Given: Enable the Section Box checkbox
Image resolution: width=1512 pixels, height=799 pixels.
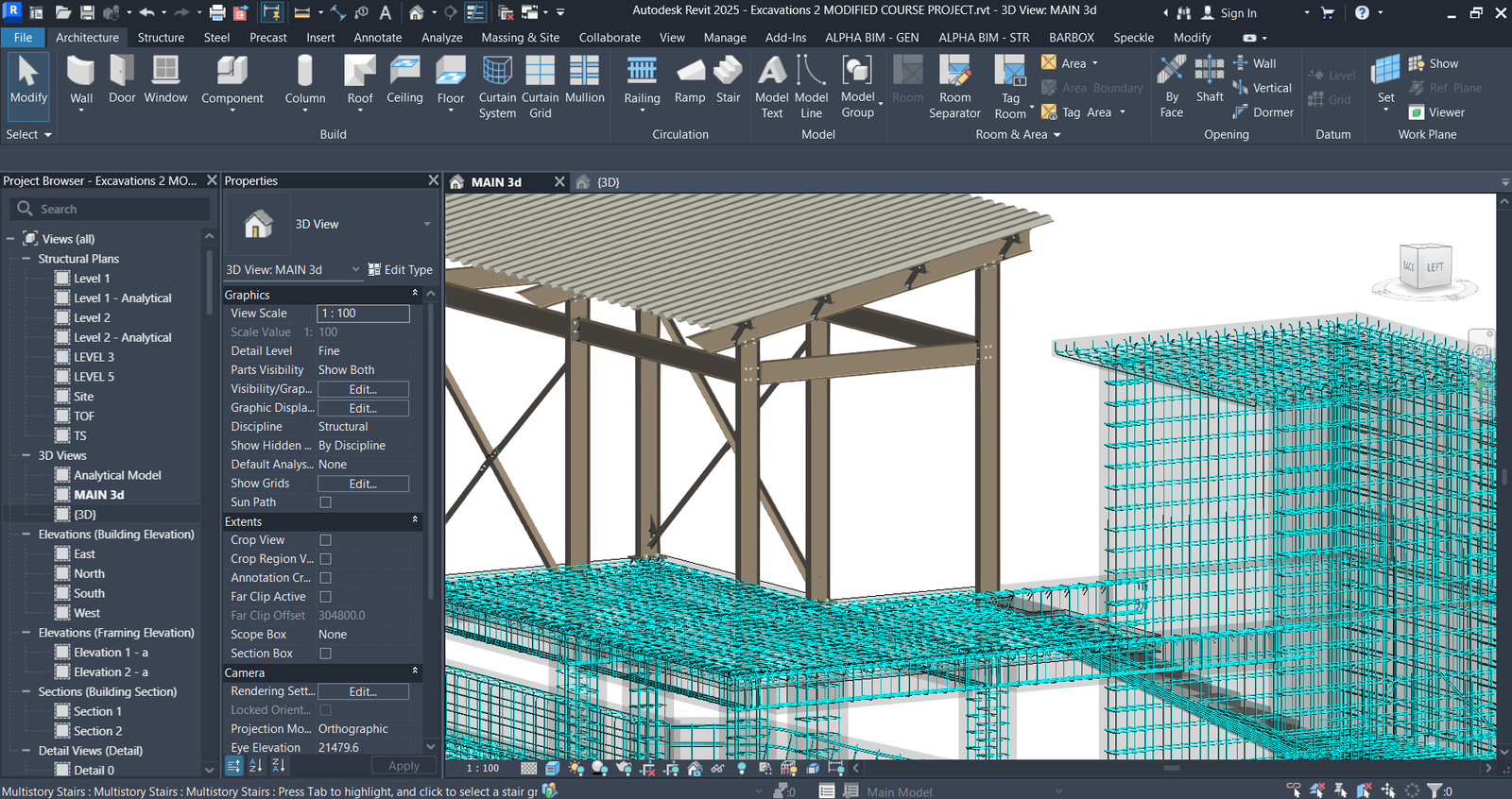Looking at the screenshot, I should [x=325, y=654].
